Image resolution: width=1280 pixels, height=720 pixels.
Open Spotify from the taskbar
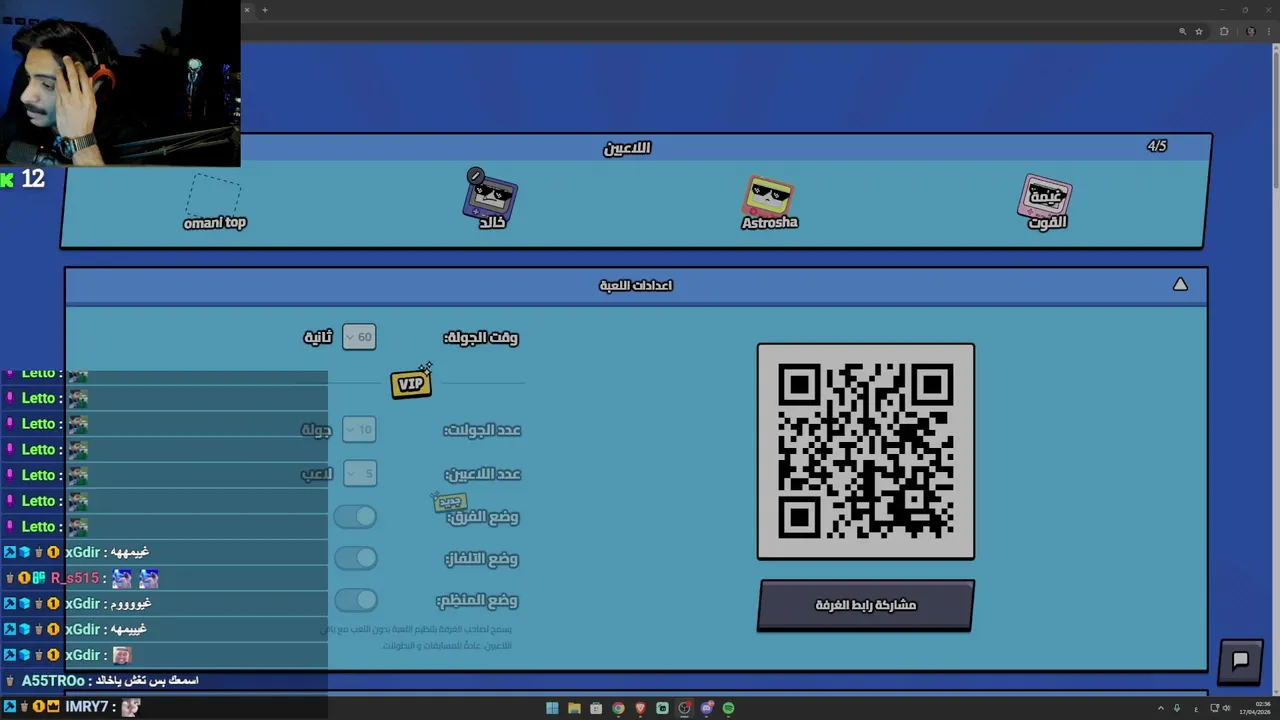click(728, 708)
